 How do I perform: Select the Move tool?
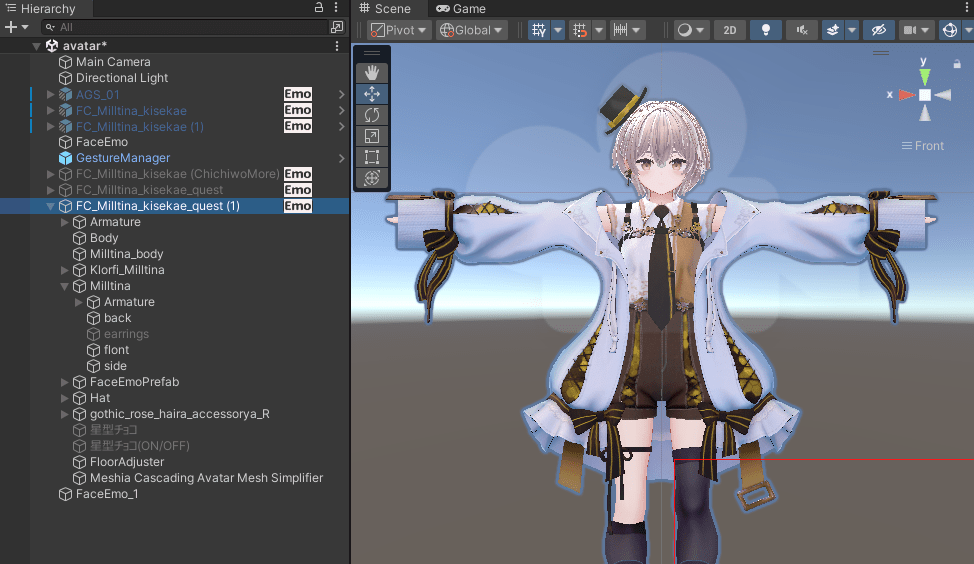[x=371, y=94]
